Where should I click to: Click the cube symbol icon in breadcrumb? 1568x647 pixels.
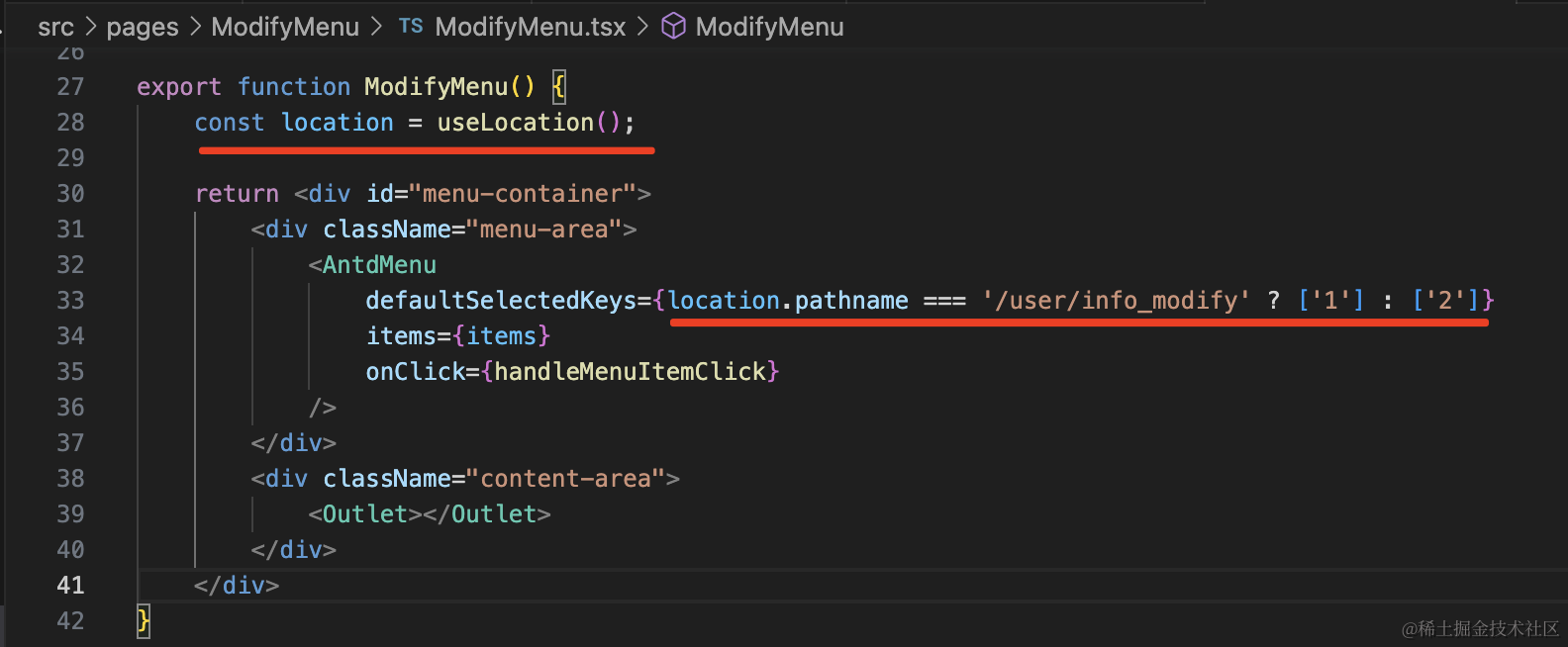click(x=673, y=27)
